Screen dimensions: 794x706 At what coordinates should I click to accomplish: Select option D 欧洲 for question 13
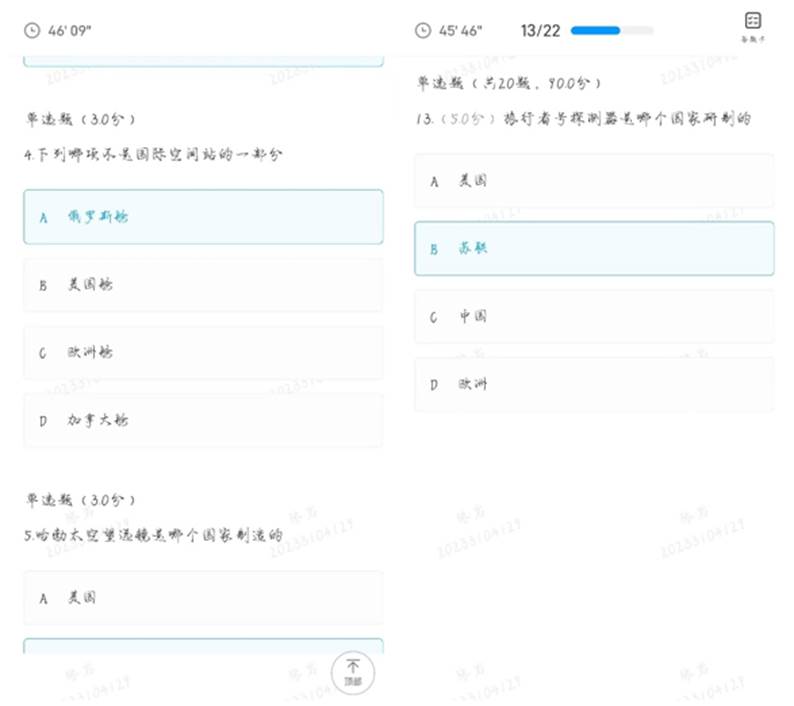[x=594, y=385]
